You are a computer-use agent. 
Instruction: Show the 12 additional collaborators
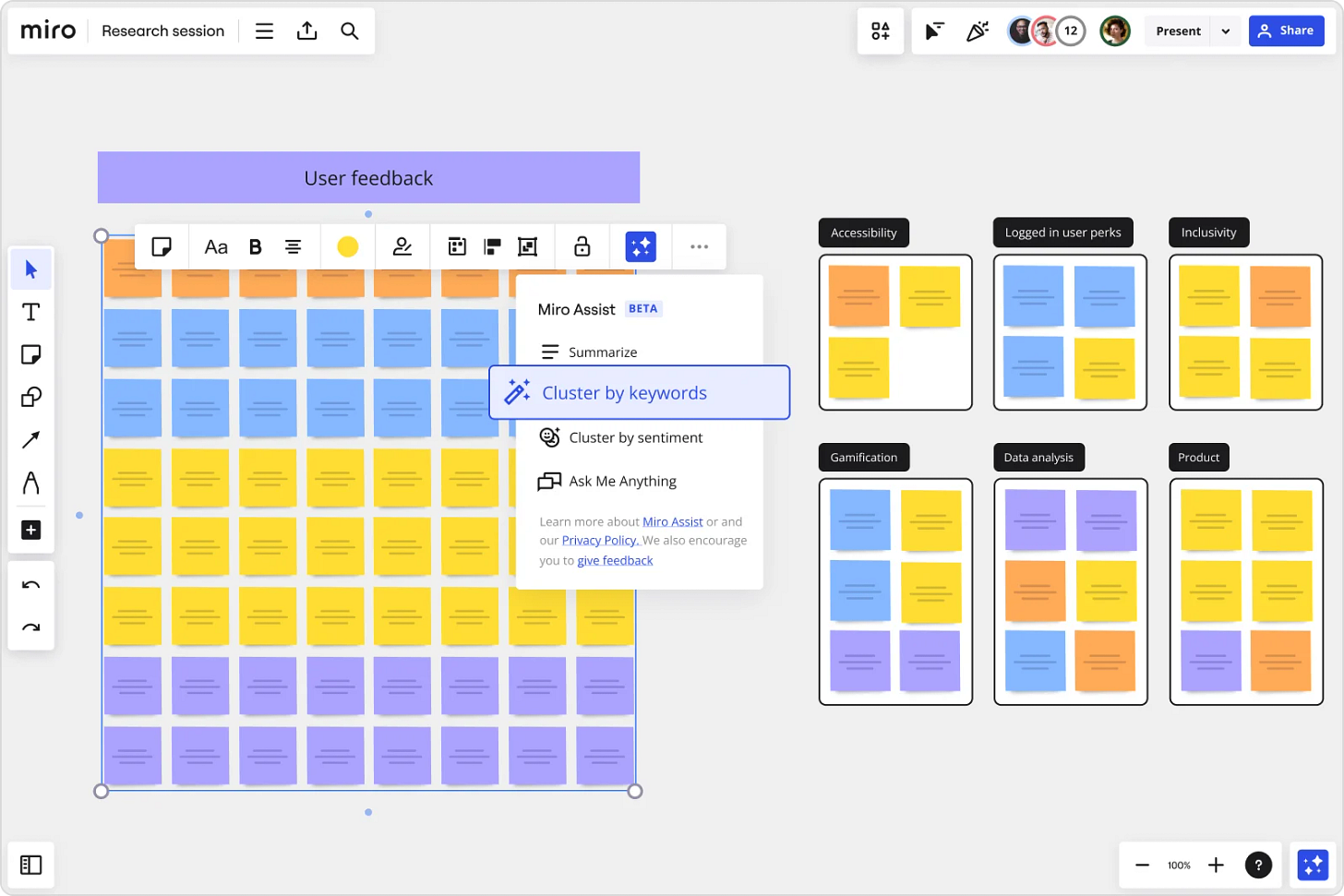(1071, 30)
